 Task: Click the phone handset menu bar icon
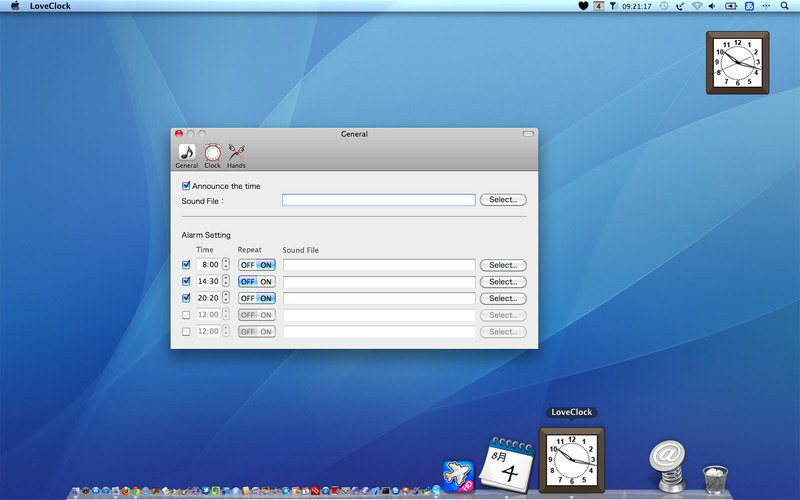[680, 6]
